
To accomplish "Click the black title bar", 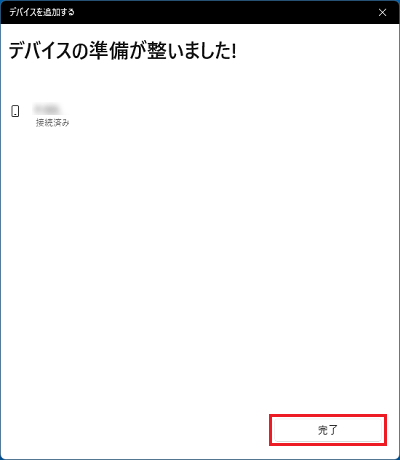I will (x=200, y=12).
